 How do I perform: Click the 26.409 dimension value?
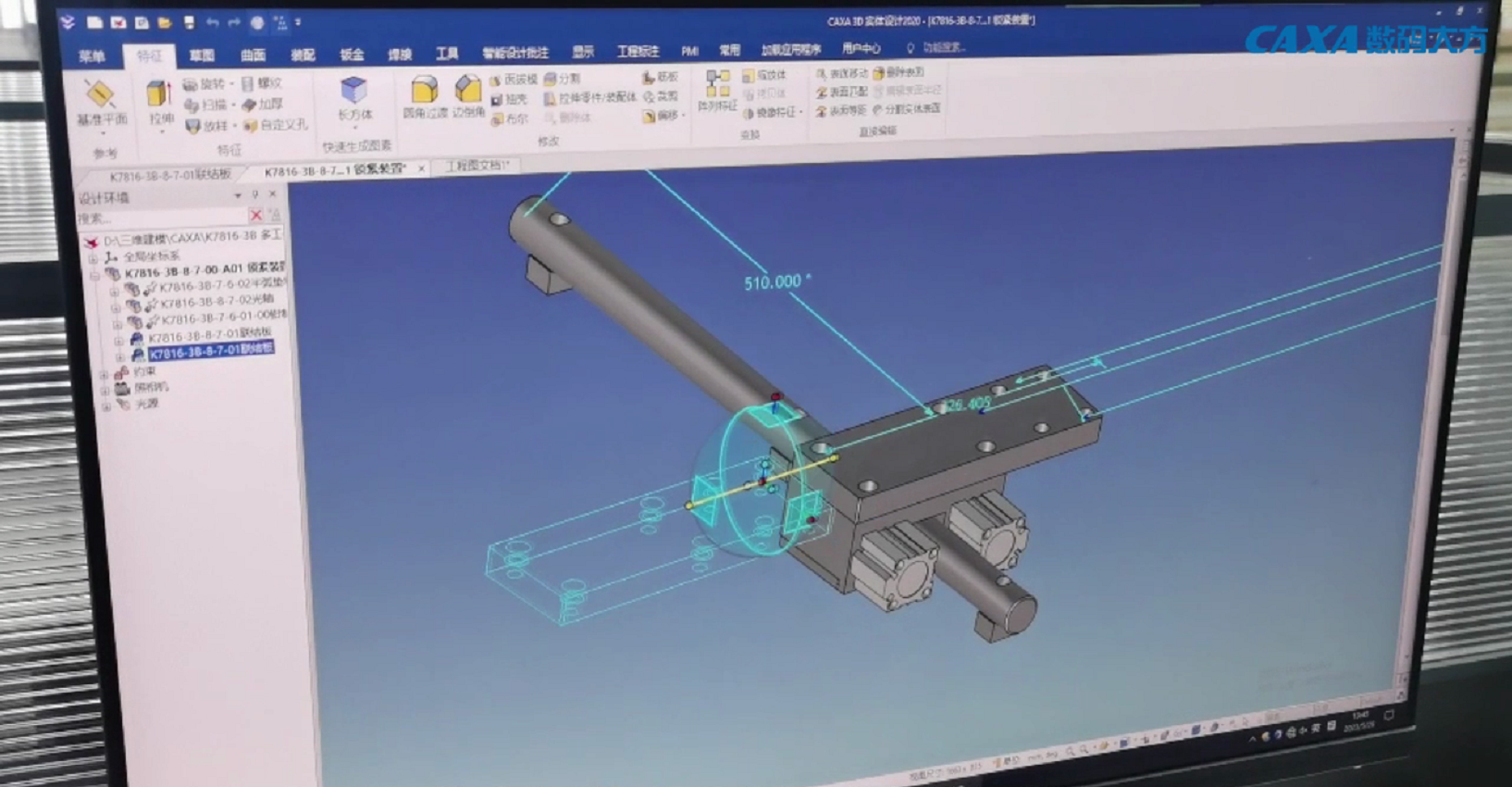968,404
